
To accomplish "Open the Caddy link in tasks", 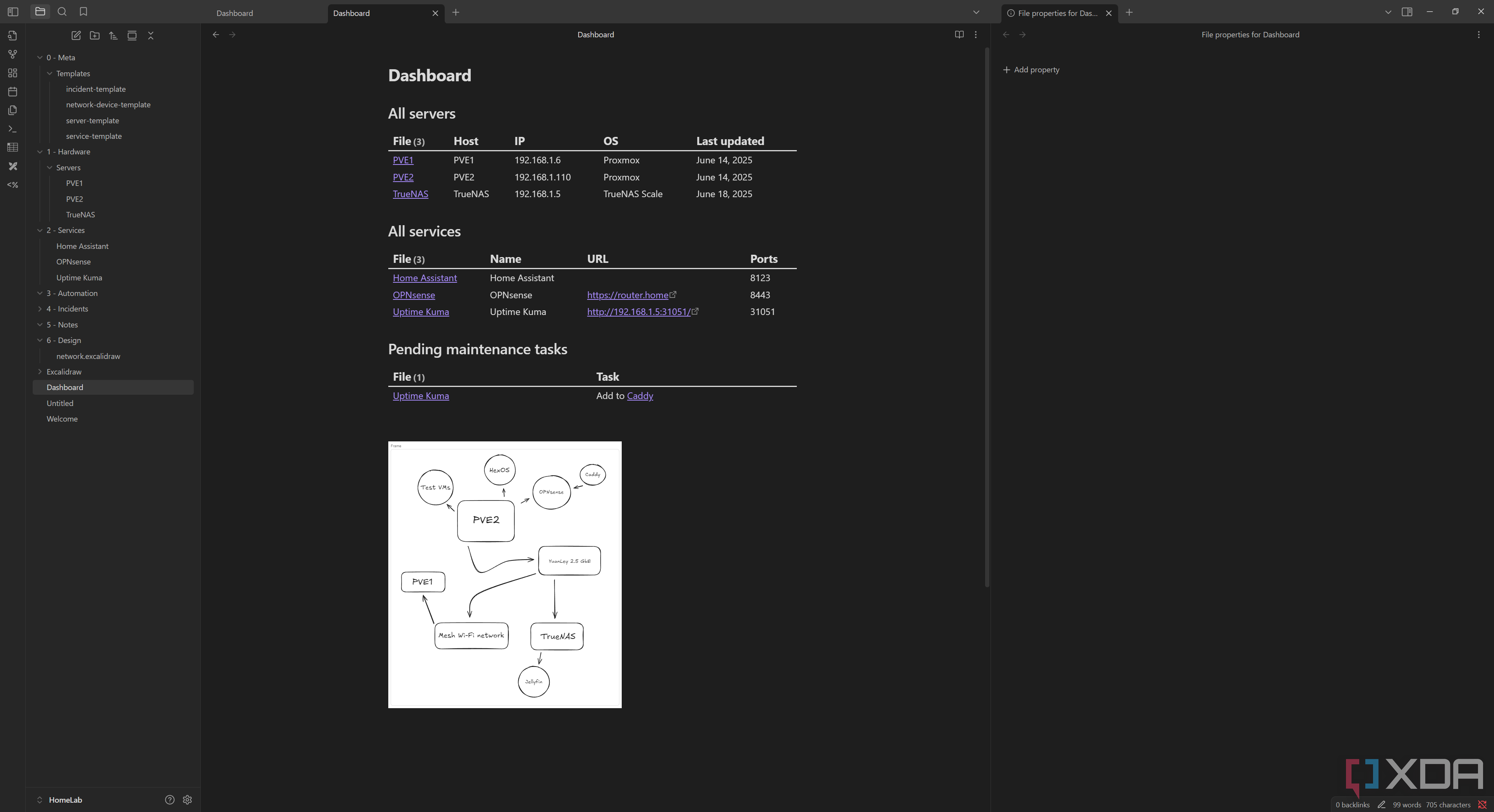I will [640, 396].
